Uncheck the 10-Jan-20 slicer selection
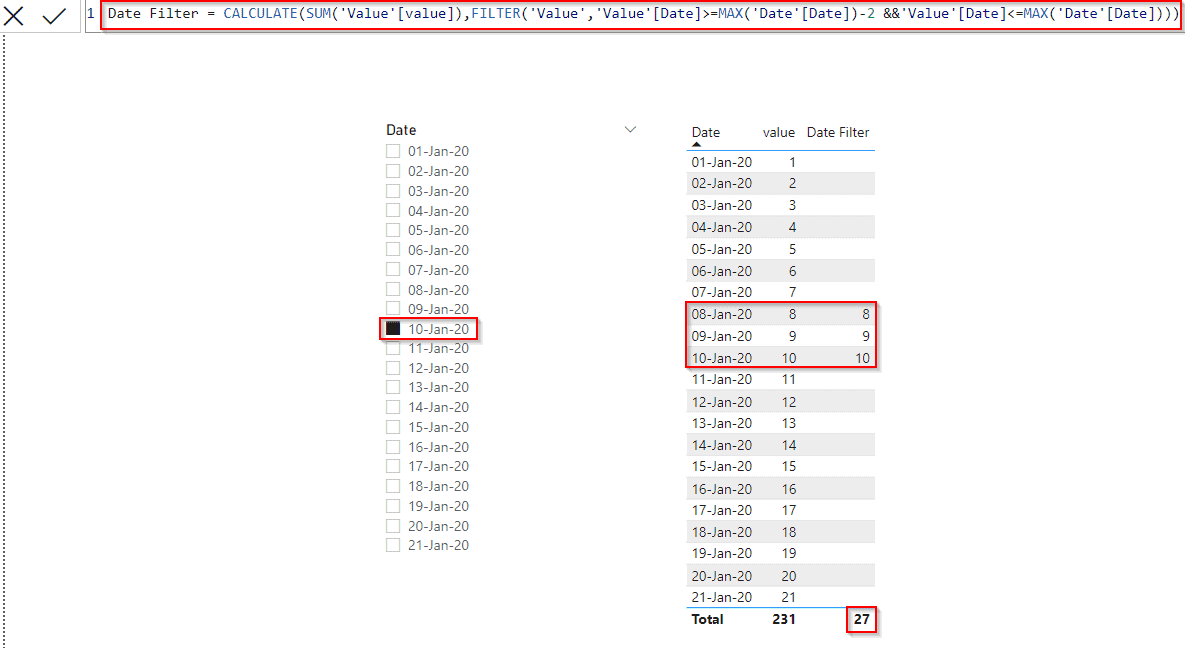Viewport: 1185px width, 648px height. pyautogui.click(x=393, y=328)
